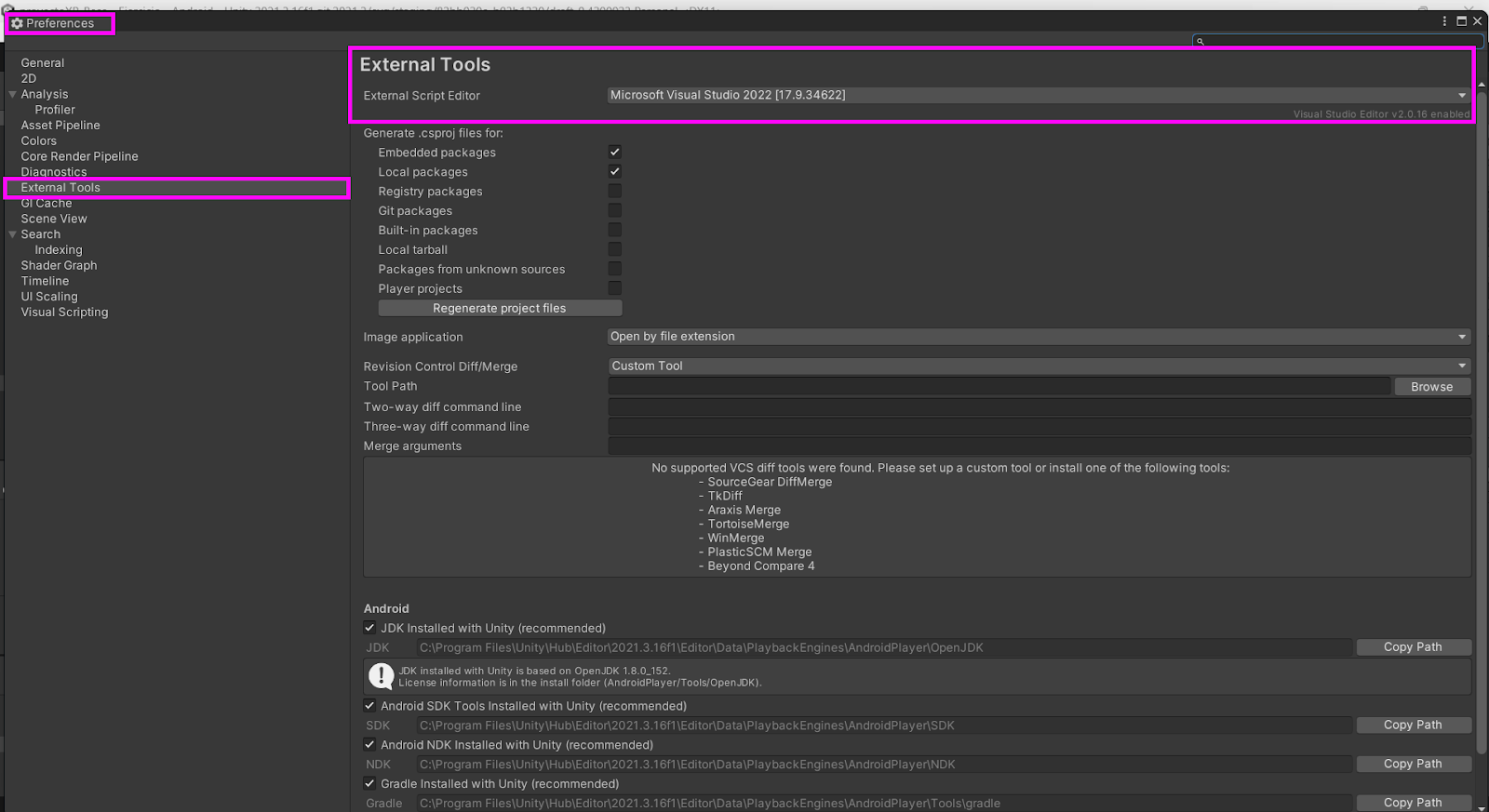
Task: Open the Preferences window kebab menu
Action: (x=1444, y=20)
